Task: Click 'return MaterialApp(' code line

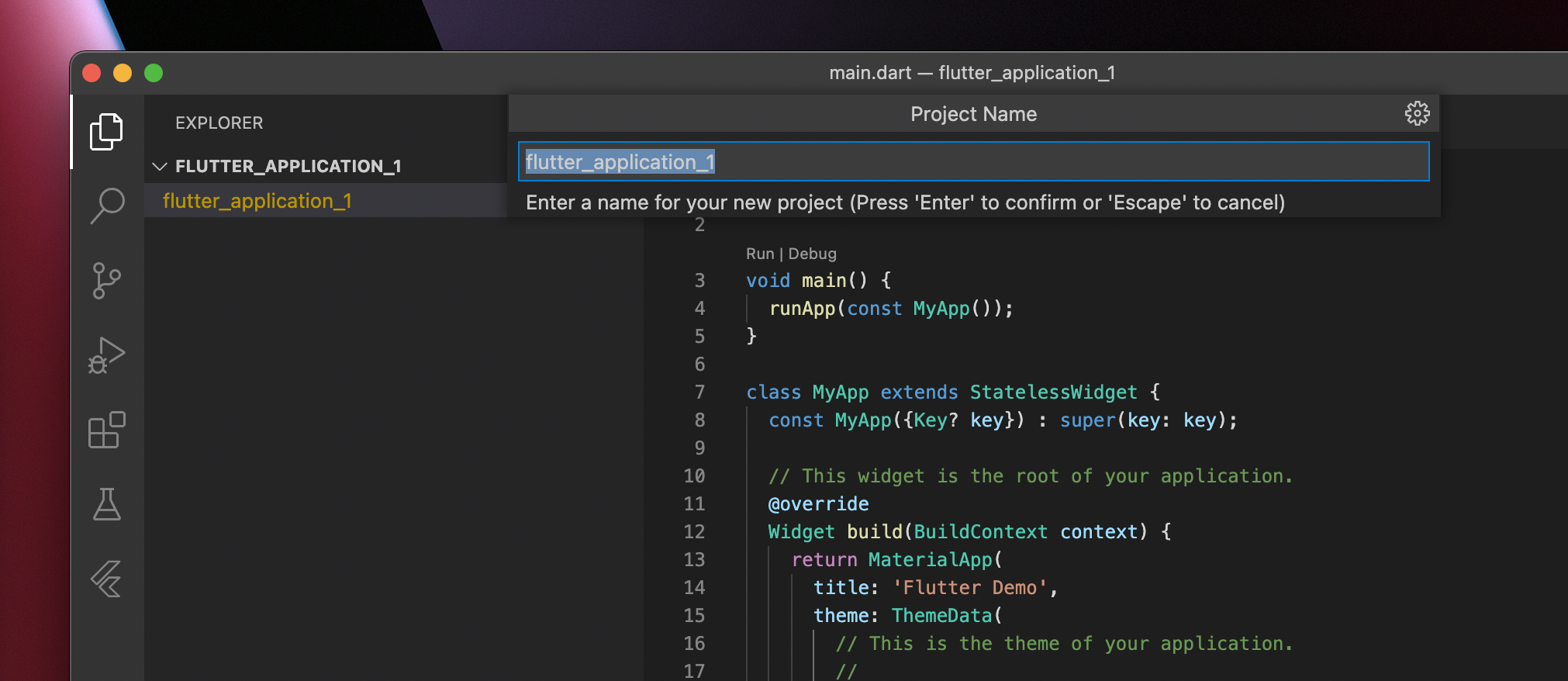Action: 896,559
